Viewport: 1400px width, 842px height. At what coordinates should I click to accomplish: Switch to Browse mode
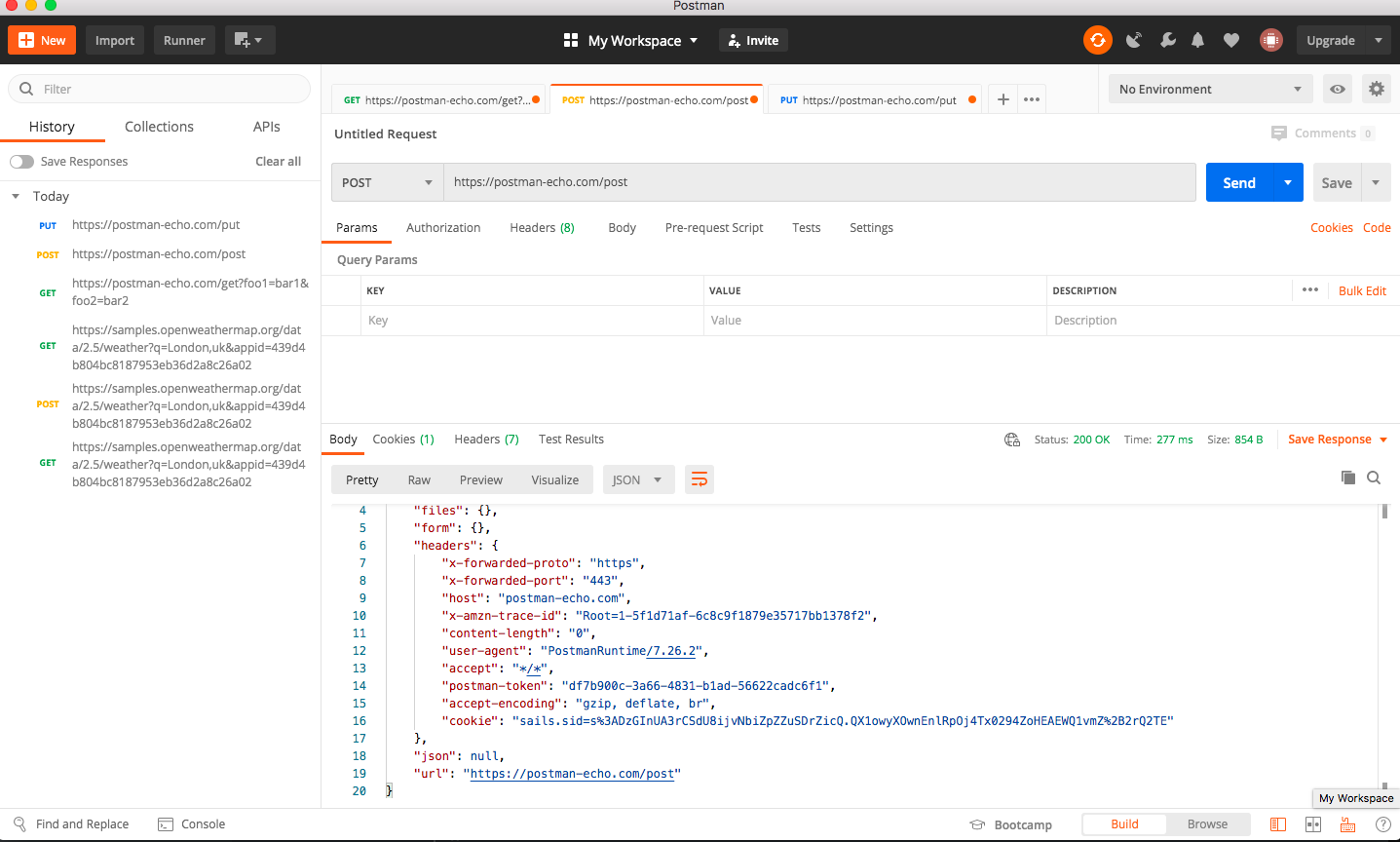(1207, 824)
